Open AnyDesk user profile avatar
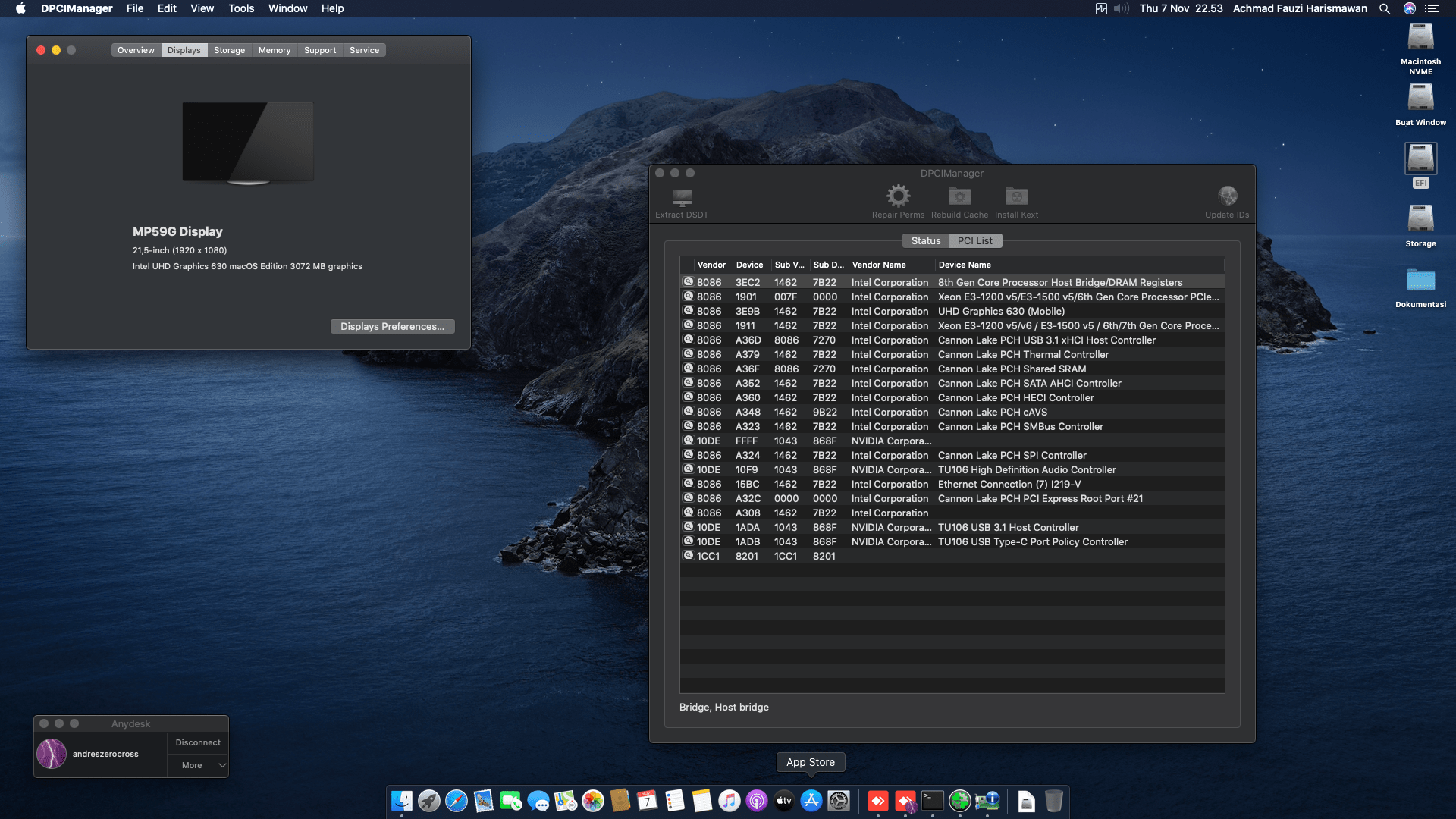The height and width of the screenshot is (819, 1456). pos(51,753)
